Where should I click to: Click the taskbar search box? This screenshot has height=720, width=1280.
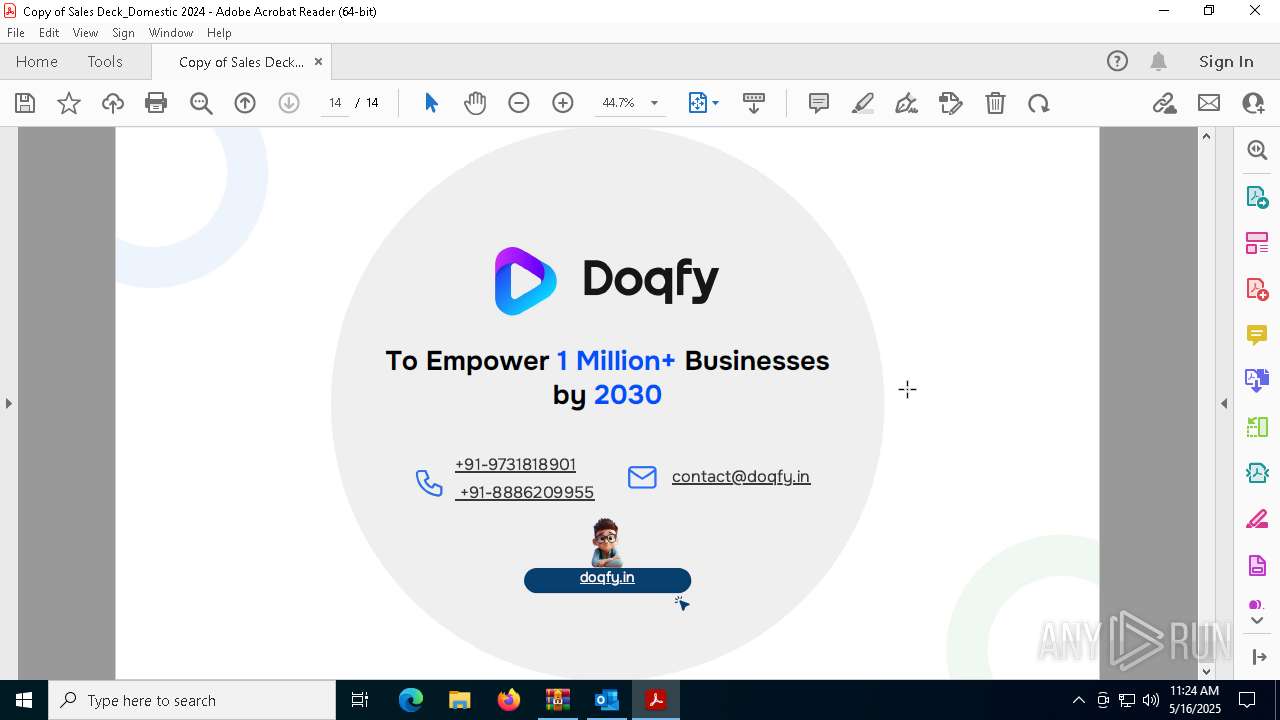(x=192, y=700)
